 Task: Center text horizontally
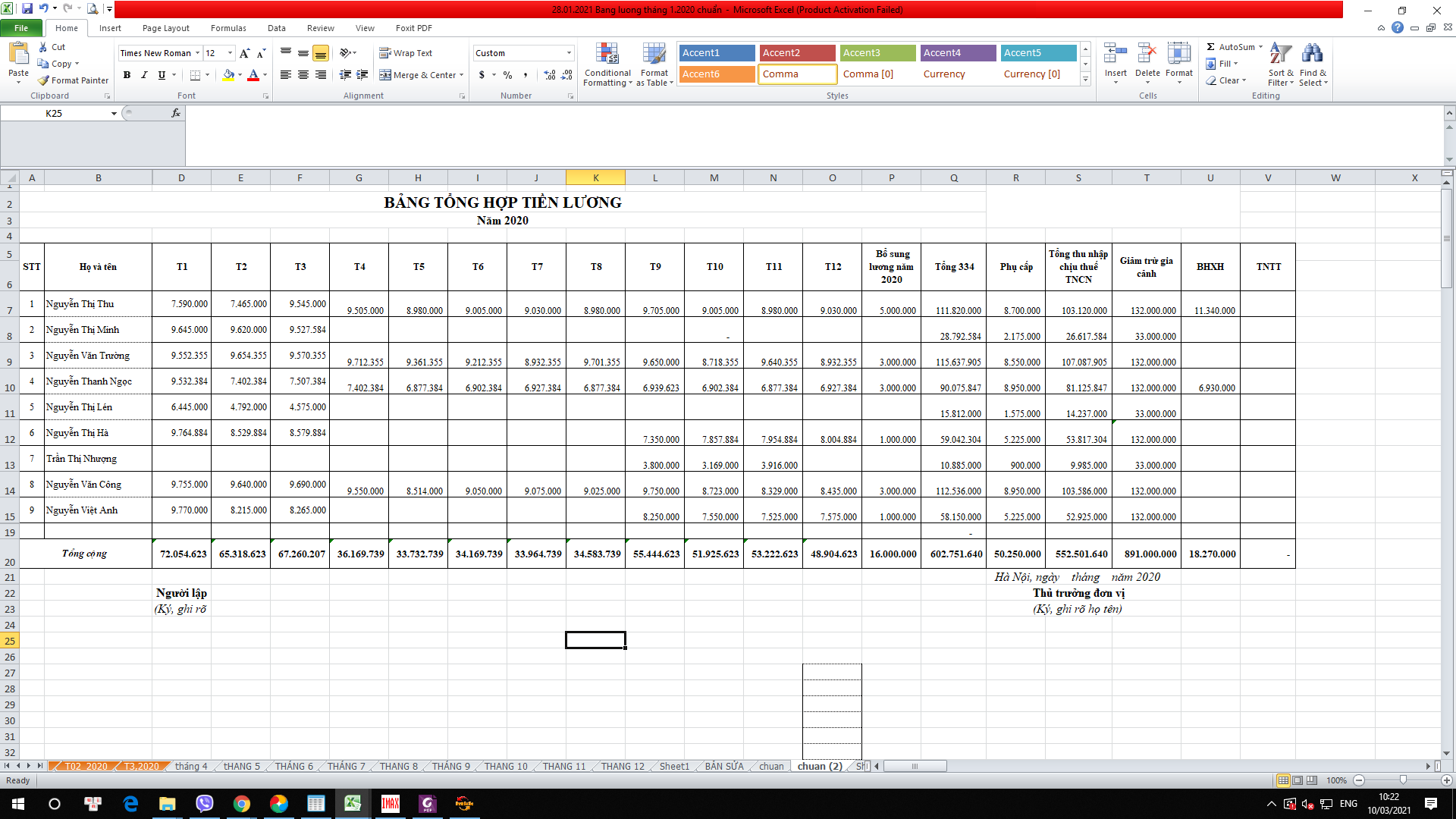point(303,75)
